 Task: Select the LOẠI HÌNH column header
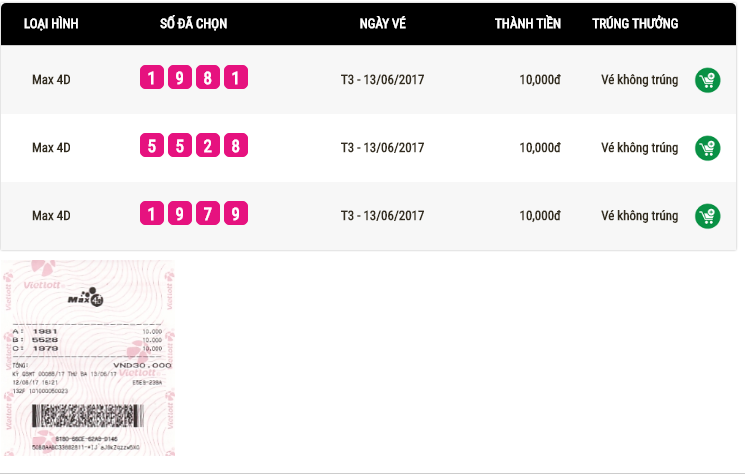coord(51,24)
